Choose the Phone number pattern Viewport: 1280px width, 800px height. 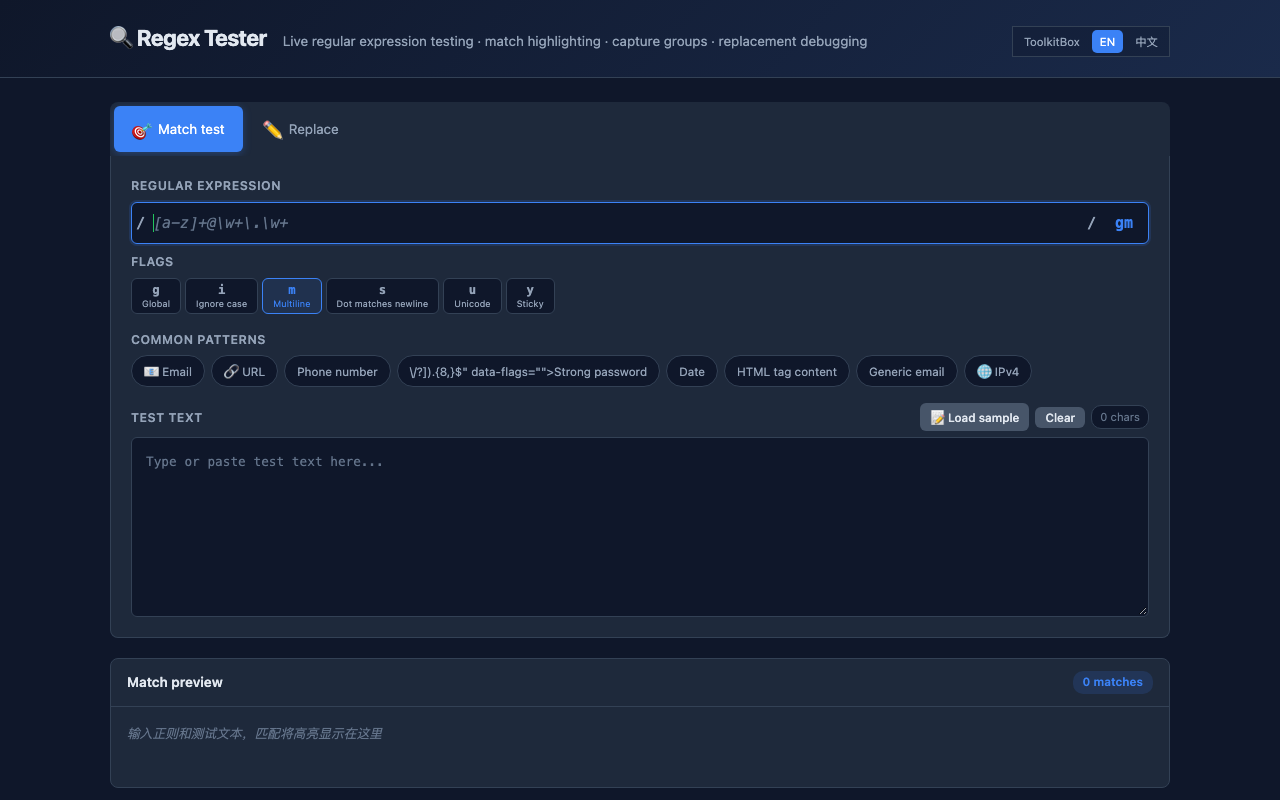coord(337,371)
